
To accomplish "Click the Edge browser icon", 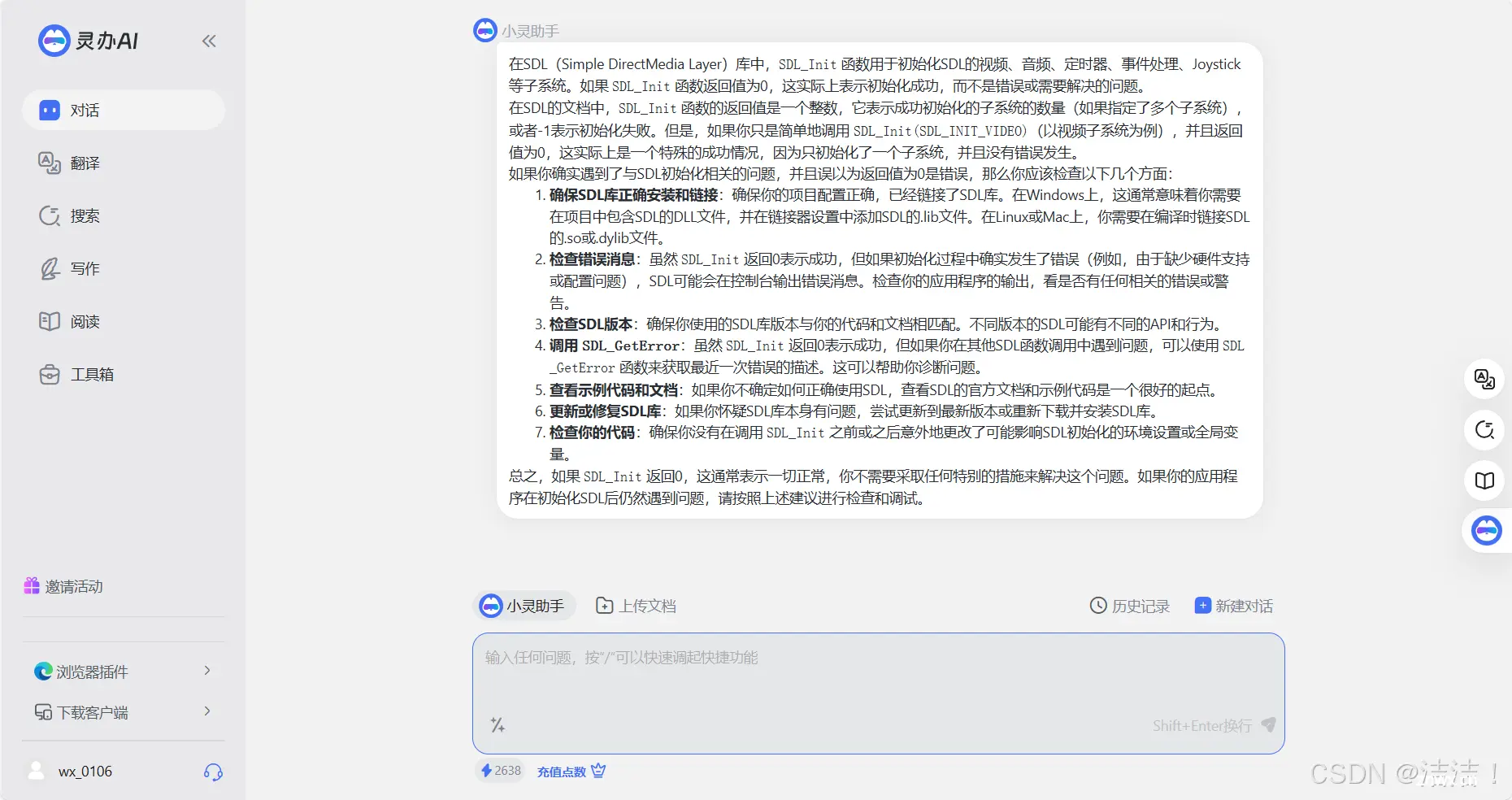I will coord(43,671).
